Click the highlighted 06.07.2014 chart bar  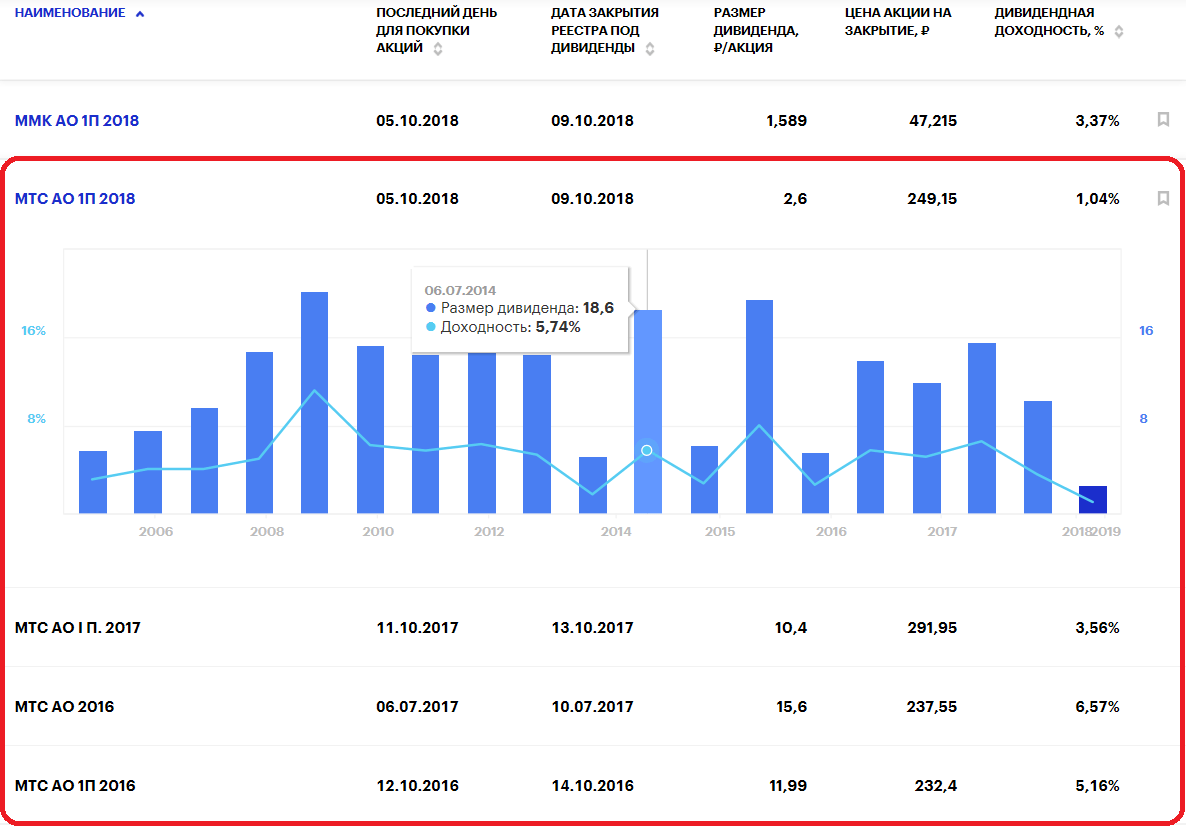point(647,411)
